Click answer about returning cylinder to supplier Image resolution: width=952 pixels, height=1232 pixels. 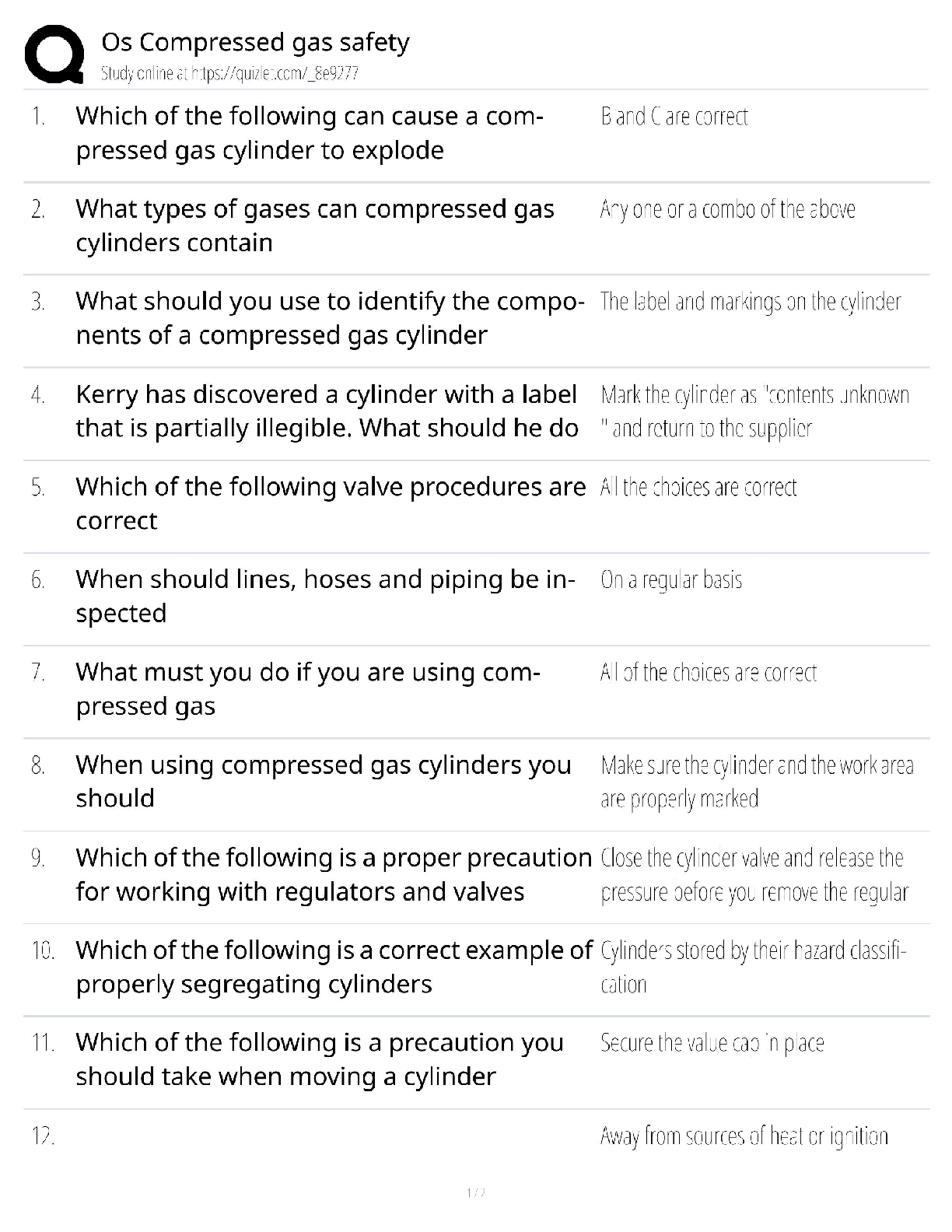click(754, 411)
